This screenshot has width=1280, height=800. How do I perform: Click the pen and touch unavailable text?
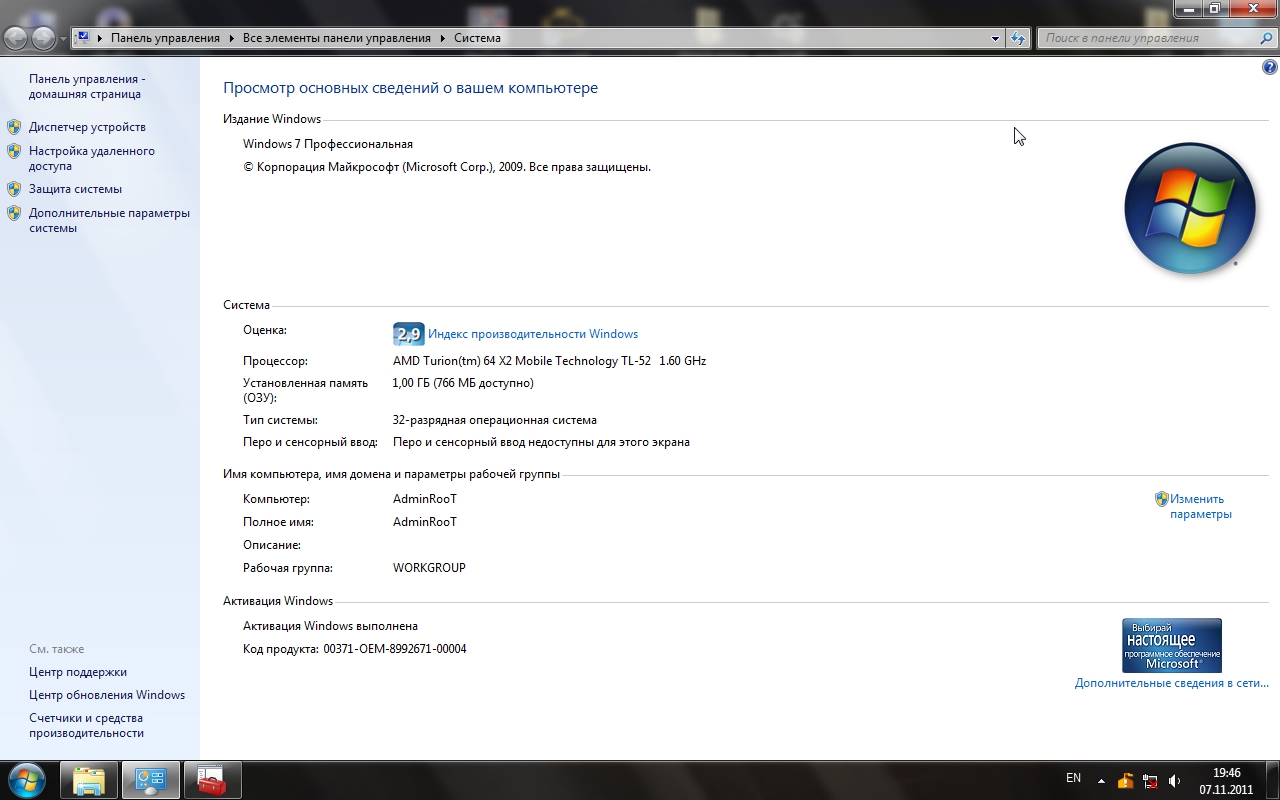tap(541, 442)
